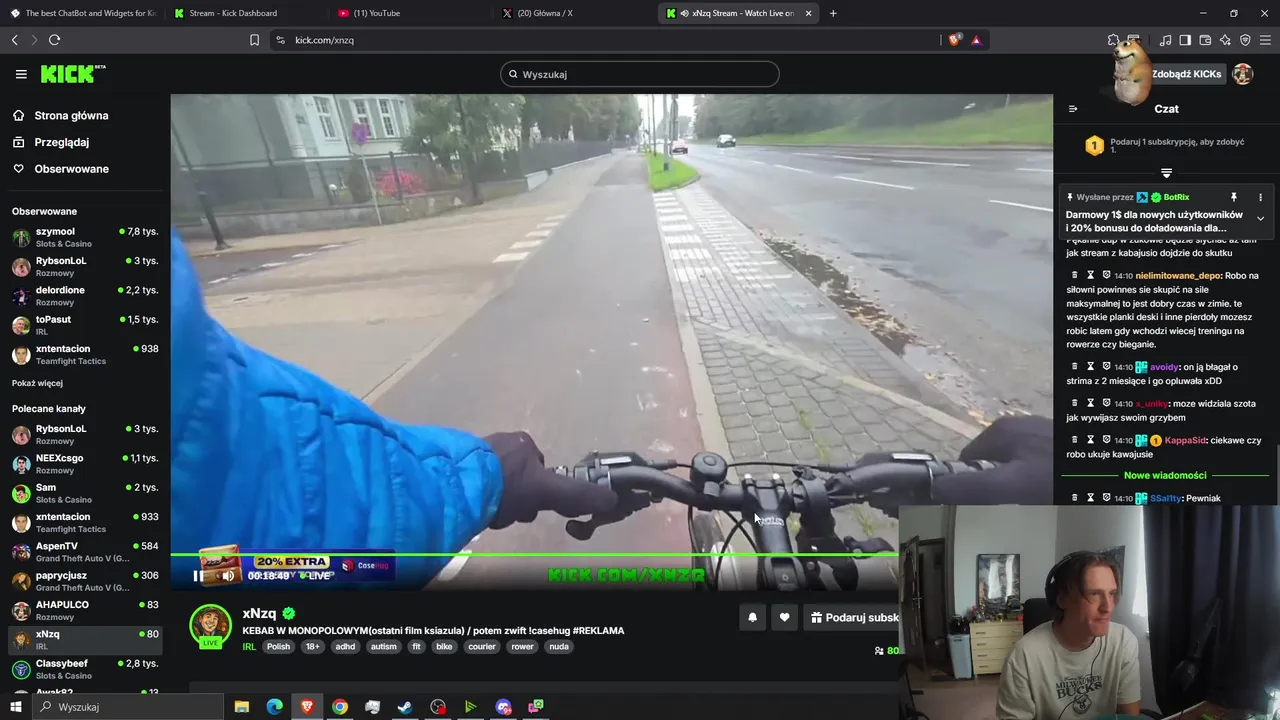This screenshot has width=1280, height=720.
Task: Open AspenTV recommended channel
Action: [85, 551]
